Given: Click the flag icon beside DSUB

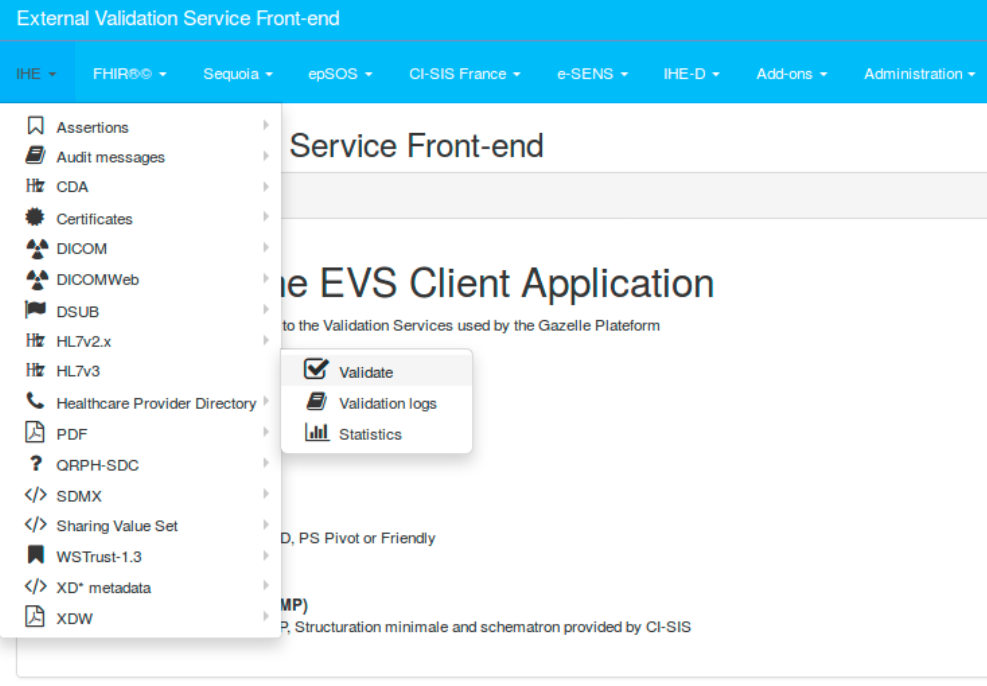Looking at the screenshot, I should tap(36, 311).
